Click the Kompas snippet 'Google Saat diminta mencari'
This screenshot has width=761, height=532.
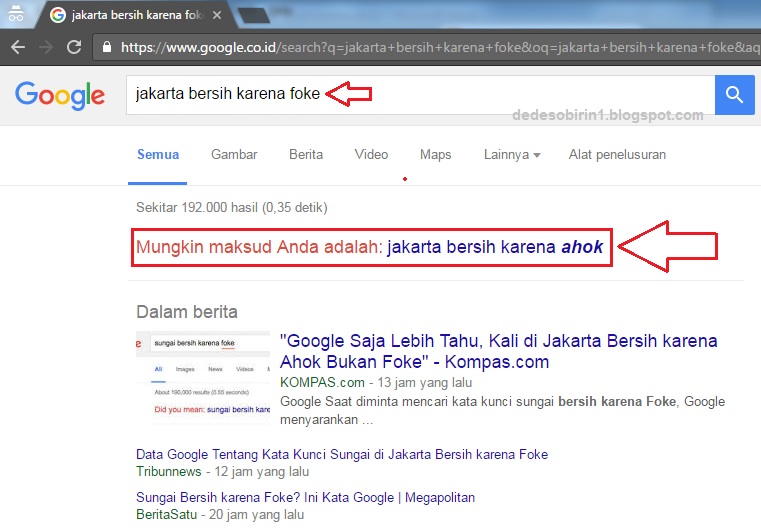point(502,410)
